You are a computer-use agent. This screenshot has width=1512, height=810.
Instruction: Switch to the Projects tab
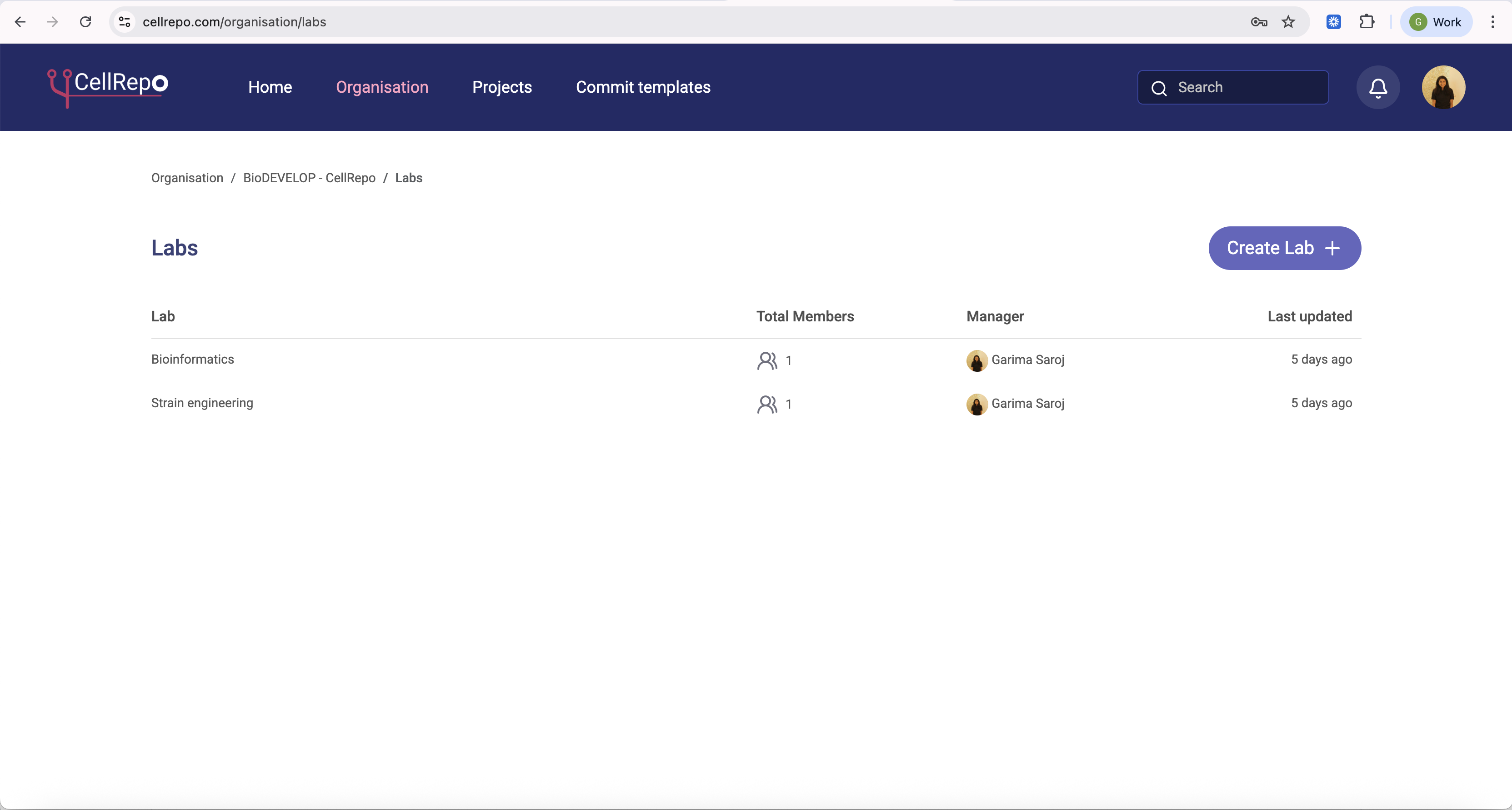tap(502, 87)
